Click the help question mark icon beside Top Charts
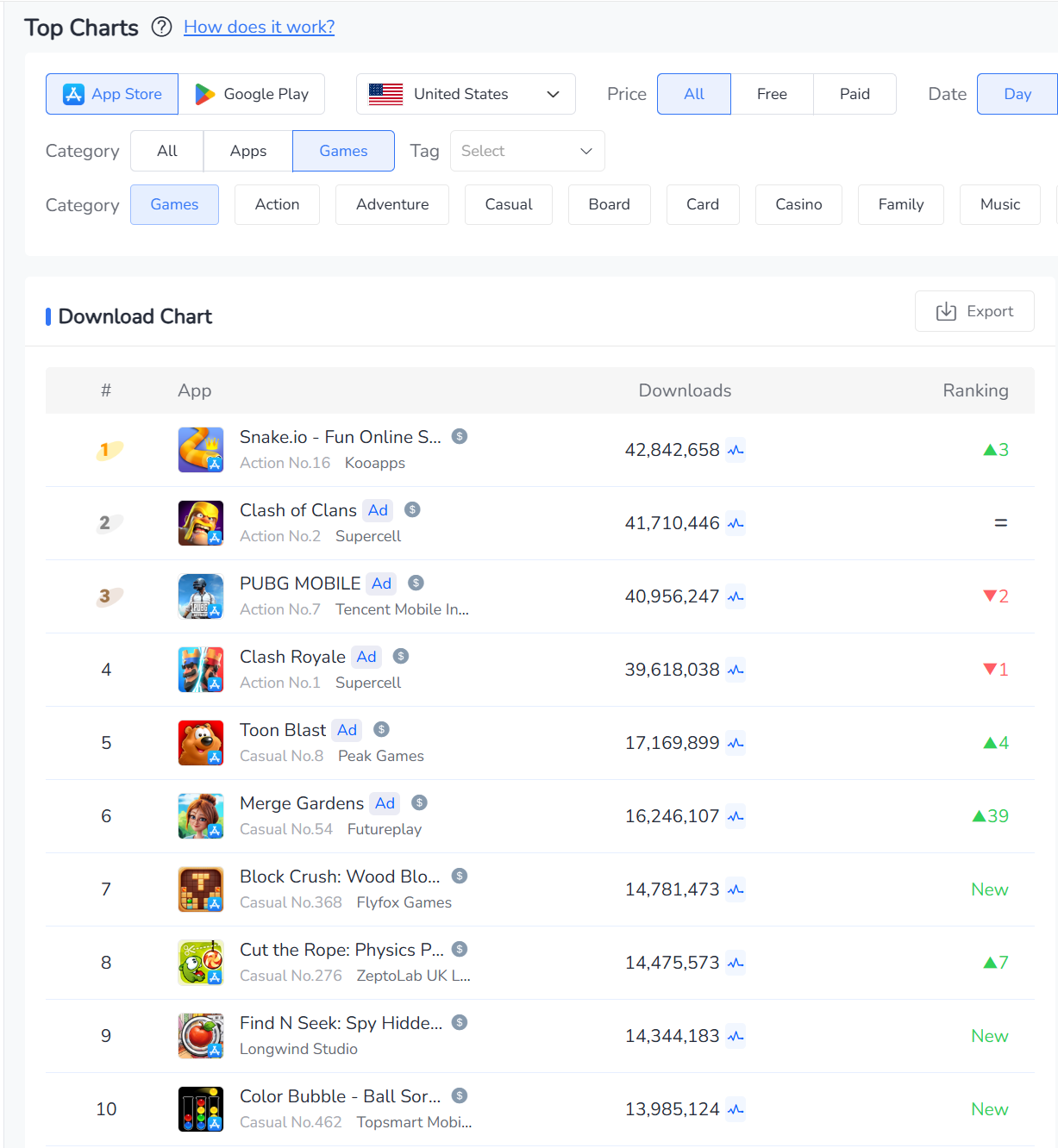This screenshot has height=1148, width=1058. tap(161, 27)
